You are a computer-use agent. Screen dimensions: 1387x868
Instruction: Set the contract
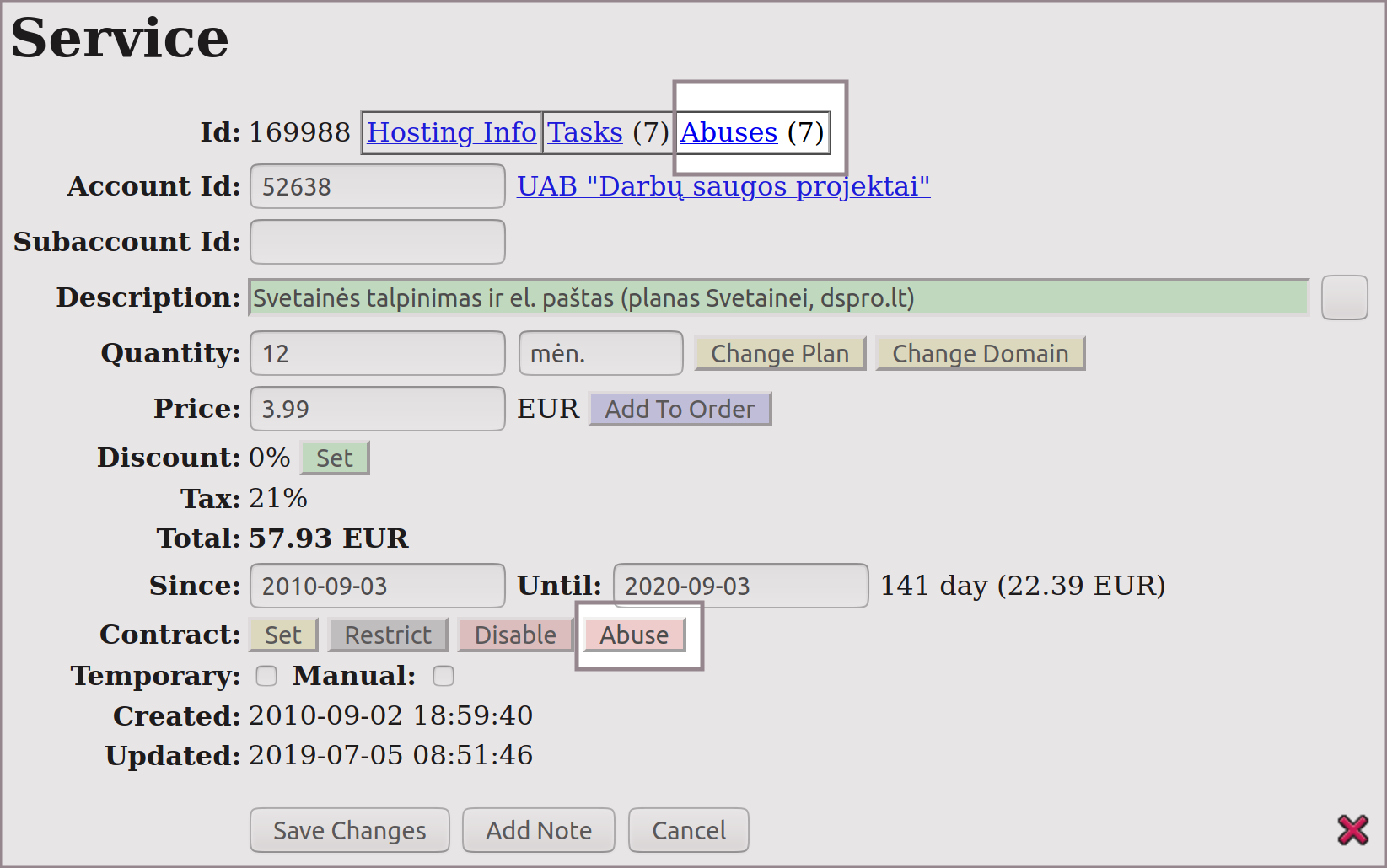[282, 635]
